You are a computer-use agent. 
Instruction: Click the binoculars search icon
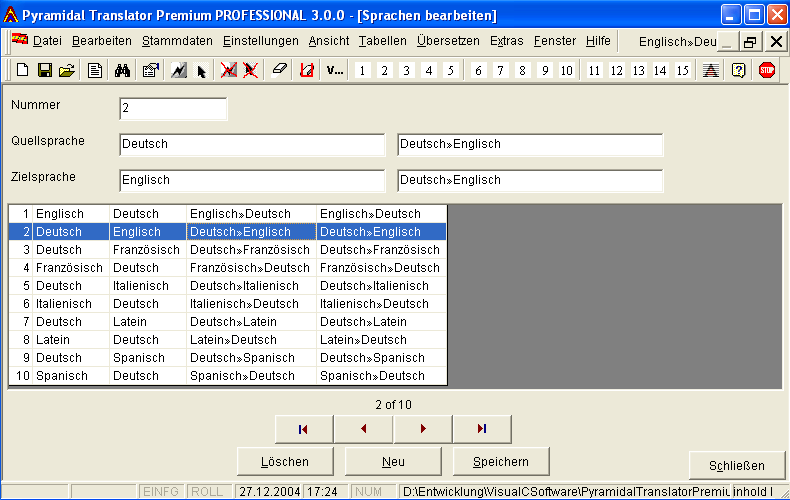point(124,71)
